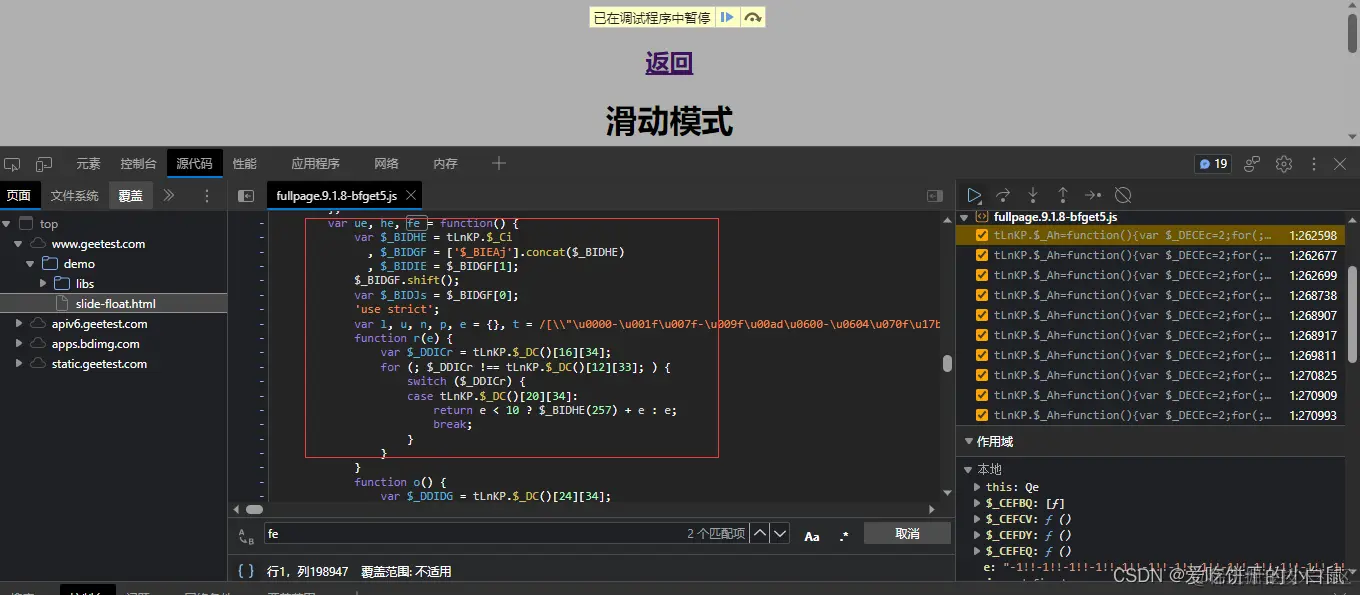1360x595 pixels.
Task: Open the 应用程序 tab
Action: pos(315,164)
